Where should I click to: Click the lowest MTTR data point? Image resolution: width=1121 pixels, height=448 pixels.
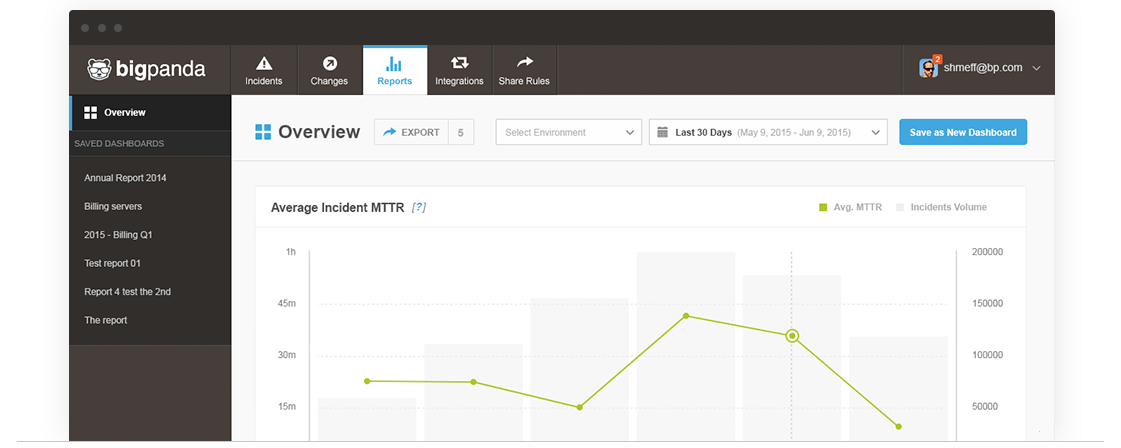898,427
